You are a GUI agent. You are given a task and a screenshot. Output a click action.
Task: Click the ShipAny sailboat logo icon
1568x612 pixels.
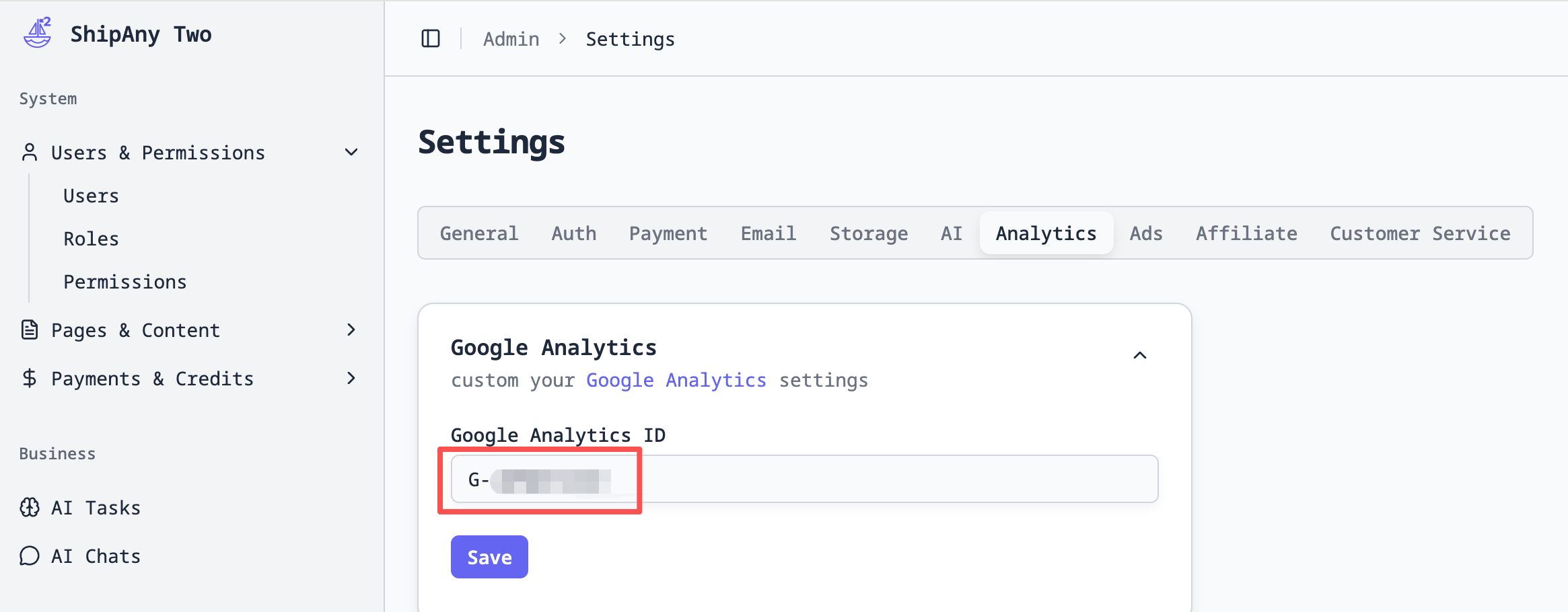click(x=38, y=33)
